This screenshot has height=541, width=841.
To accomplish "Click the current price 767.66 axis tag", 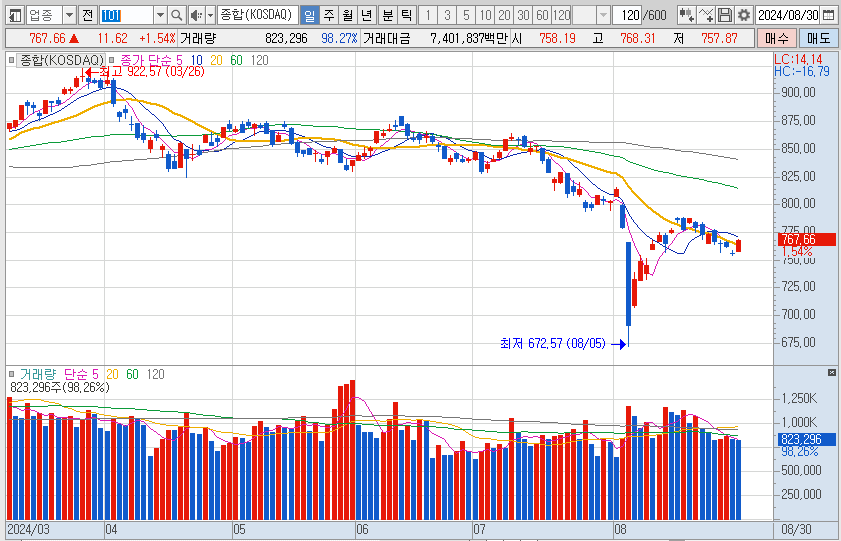I will point(807,240).
